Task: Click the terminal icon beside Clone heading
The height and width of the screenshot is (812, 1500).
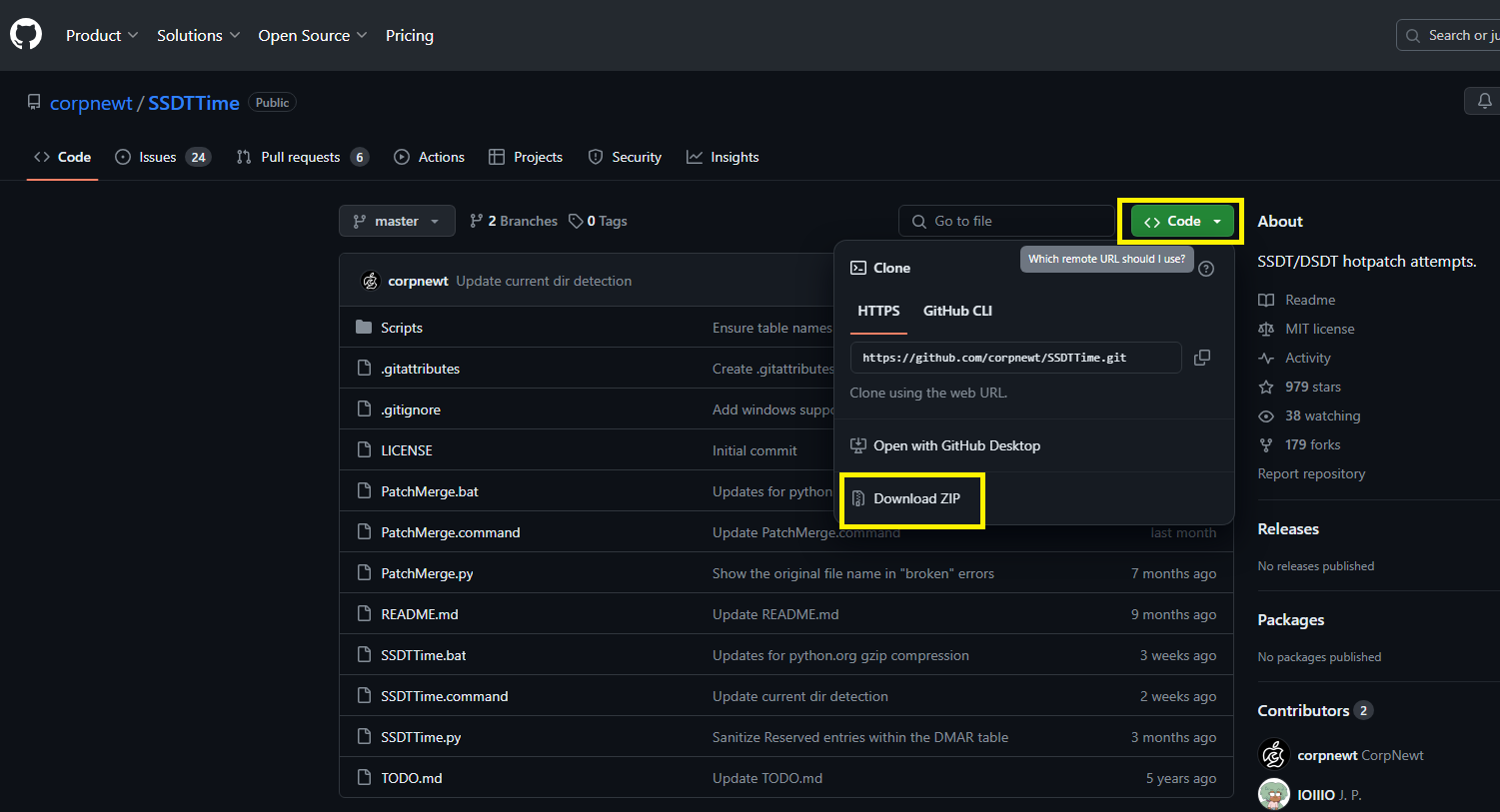Action: 857,268
